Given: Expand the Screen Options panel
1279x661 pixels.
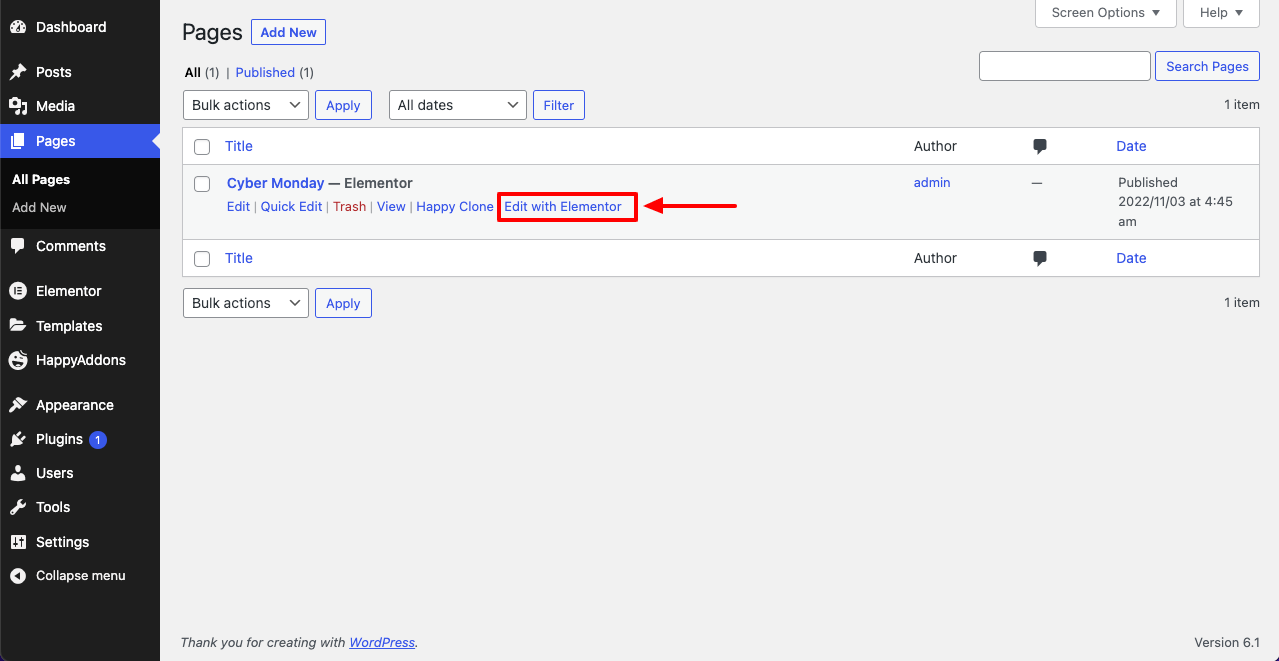Looking at the screenshot, I should (1105, 13).
